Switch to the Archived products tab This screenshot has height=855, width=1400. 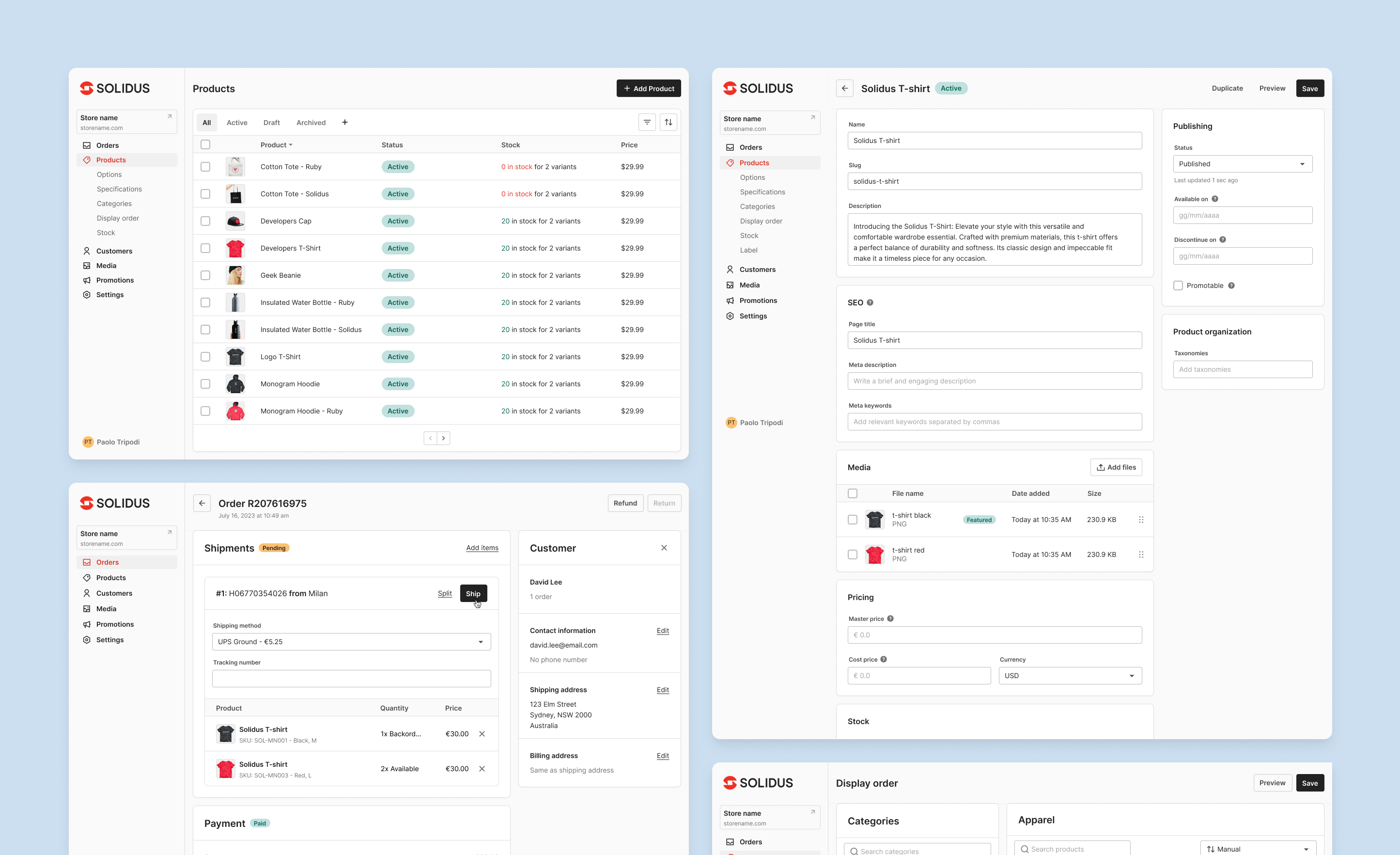click(x=310, y=122)
